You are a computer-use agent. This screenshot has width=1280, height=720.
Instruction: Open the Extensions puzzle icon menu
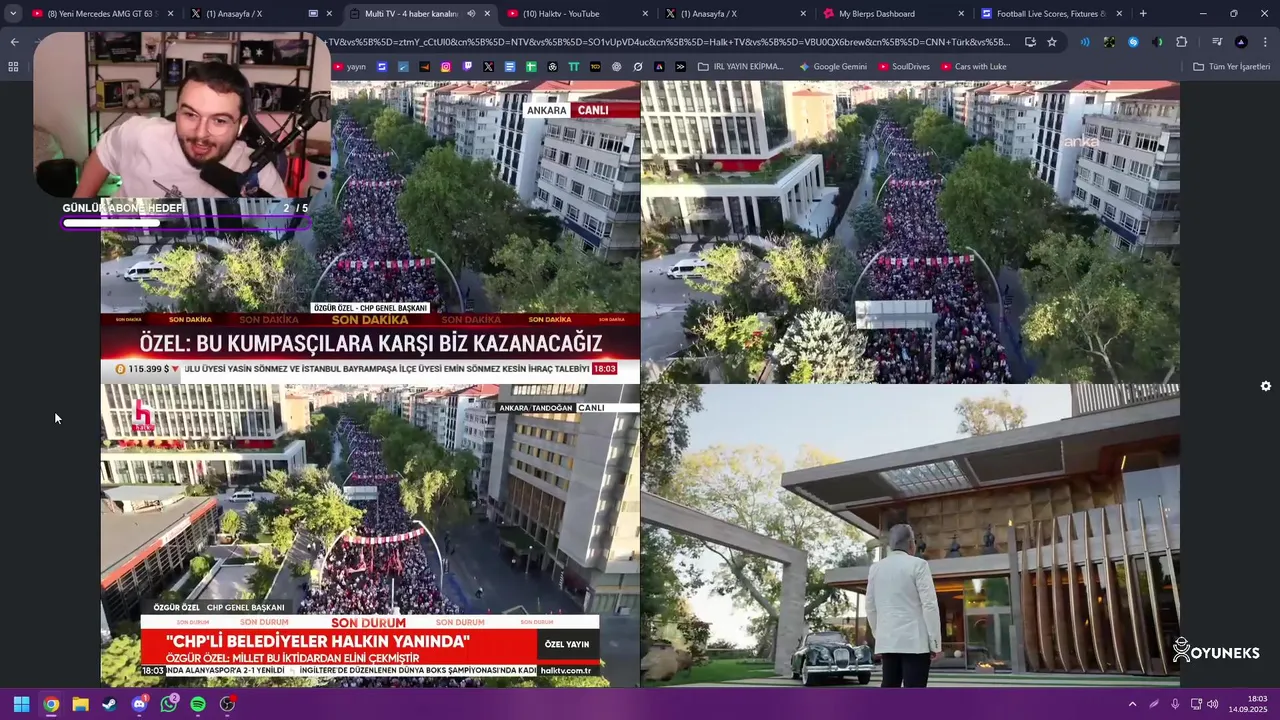tap(1182, 42)
